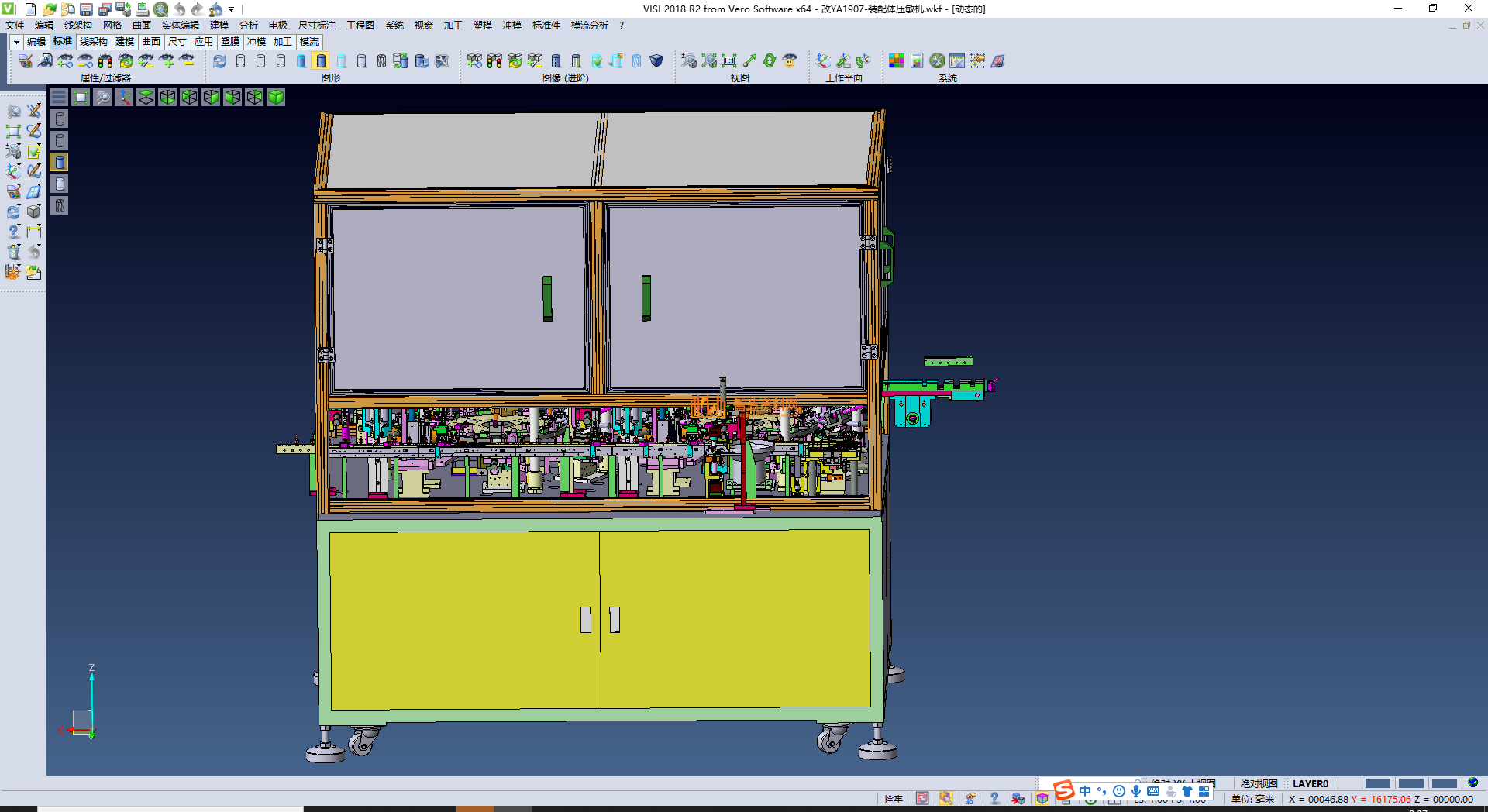Click the 单位: 毫米 units label
The image size is (1488, 812).
1252,799
